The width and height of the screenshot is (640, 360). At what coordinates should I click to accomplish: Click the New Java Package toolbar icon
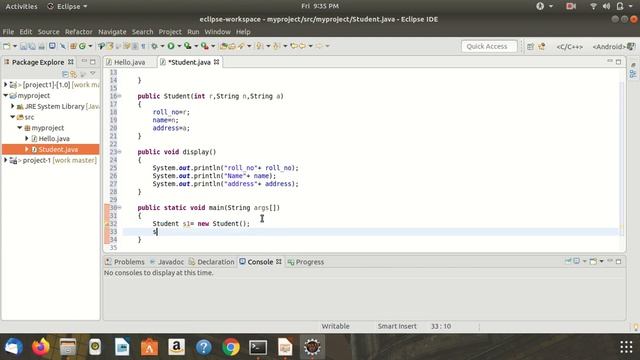pyautogui.click(x=73, y=46)
